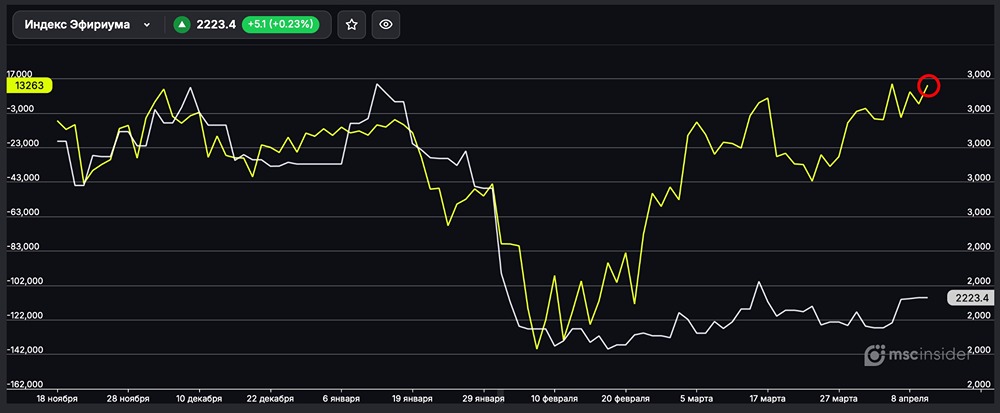
Task: Select the yellow 13263 axis value tag
Action: pyautogui.click(x=27, y=86)
